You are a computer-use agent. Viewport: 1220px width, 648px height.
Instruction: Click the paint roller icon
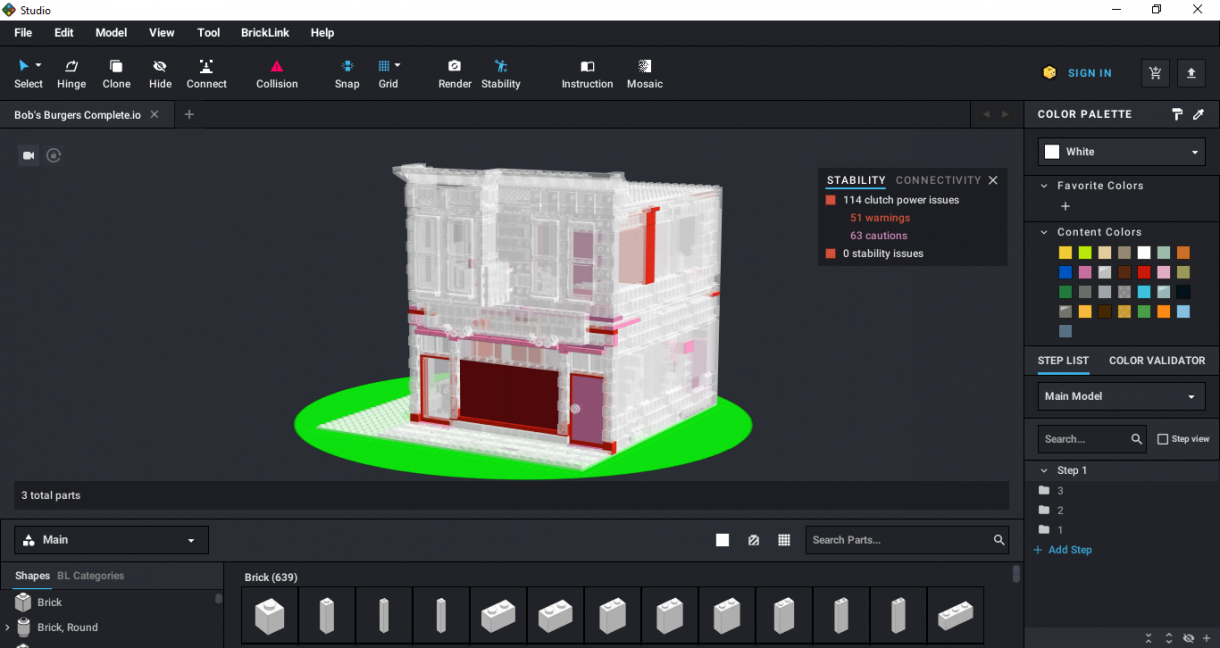click(1177, 115)
